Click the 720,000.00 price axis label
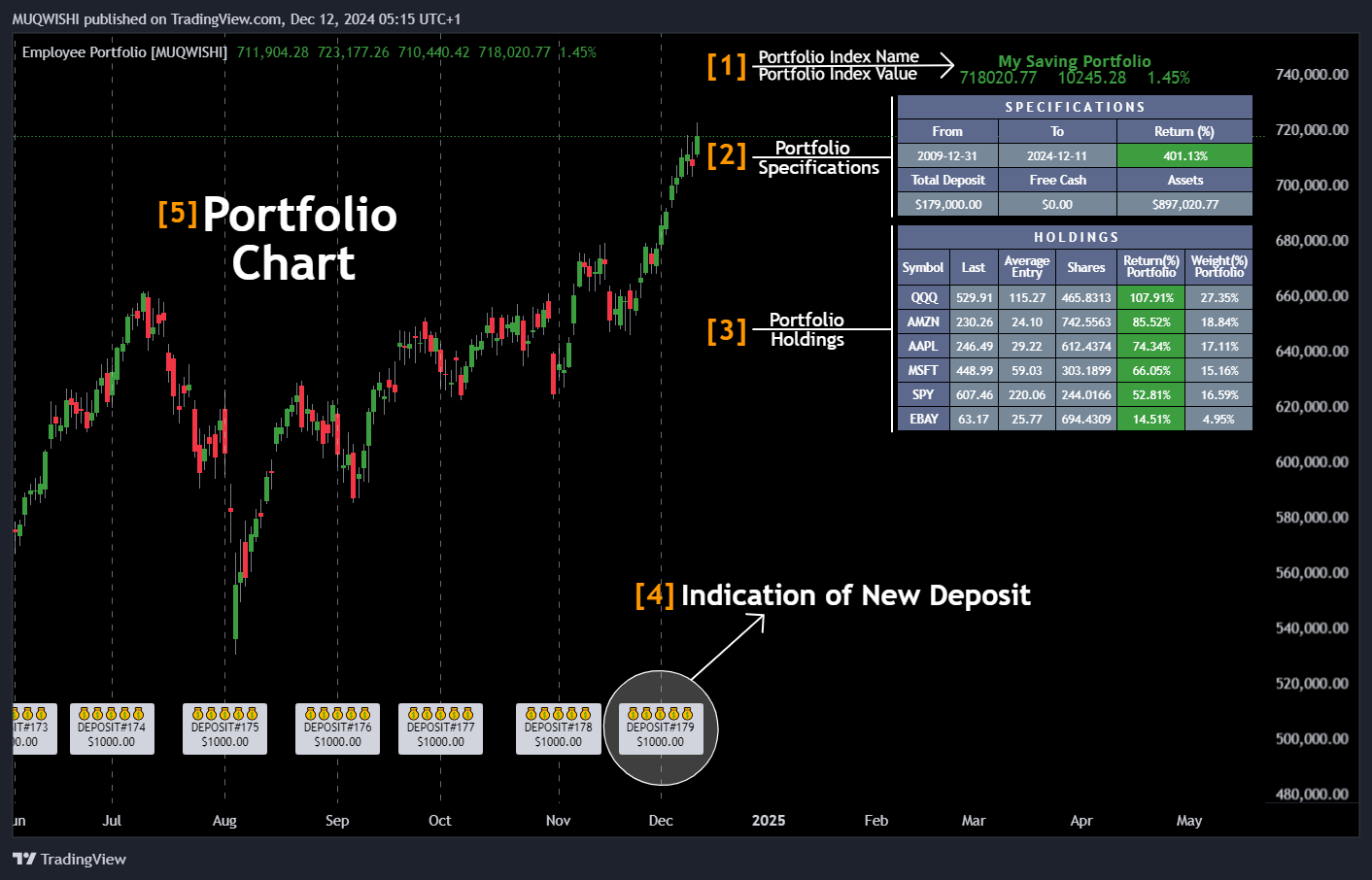1372x880 pixels. point(1312,129)
